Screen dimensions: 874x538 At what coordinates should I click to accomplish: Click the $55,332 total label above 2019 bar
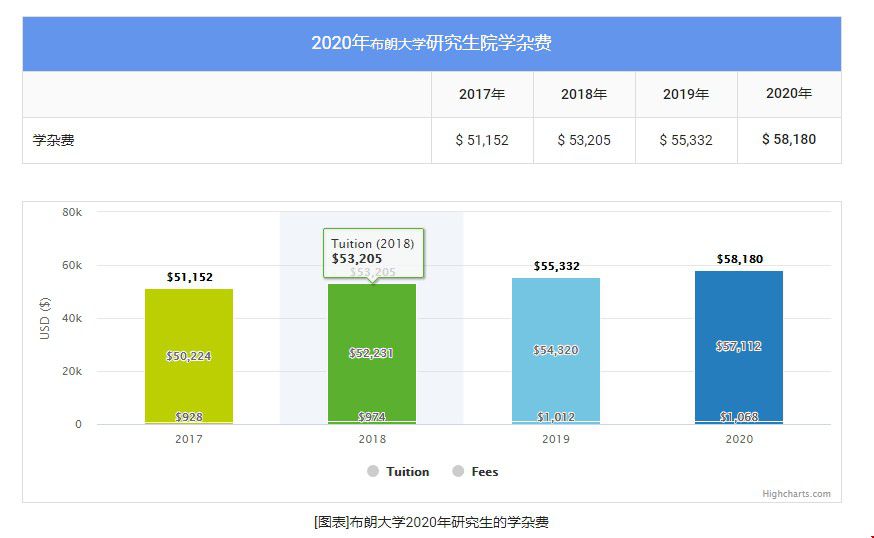[x=556, y=266]
